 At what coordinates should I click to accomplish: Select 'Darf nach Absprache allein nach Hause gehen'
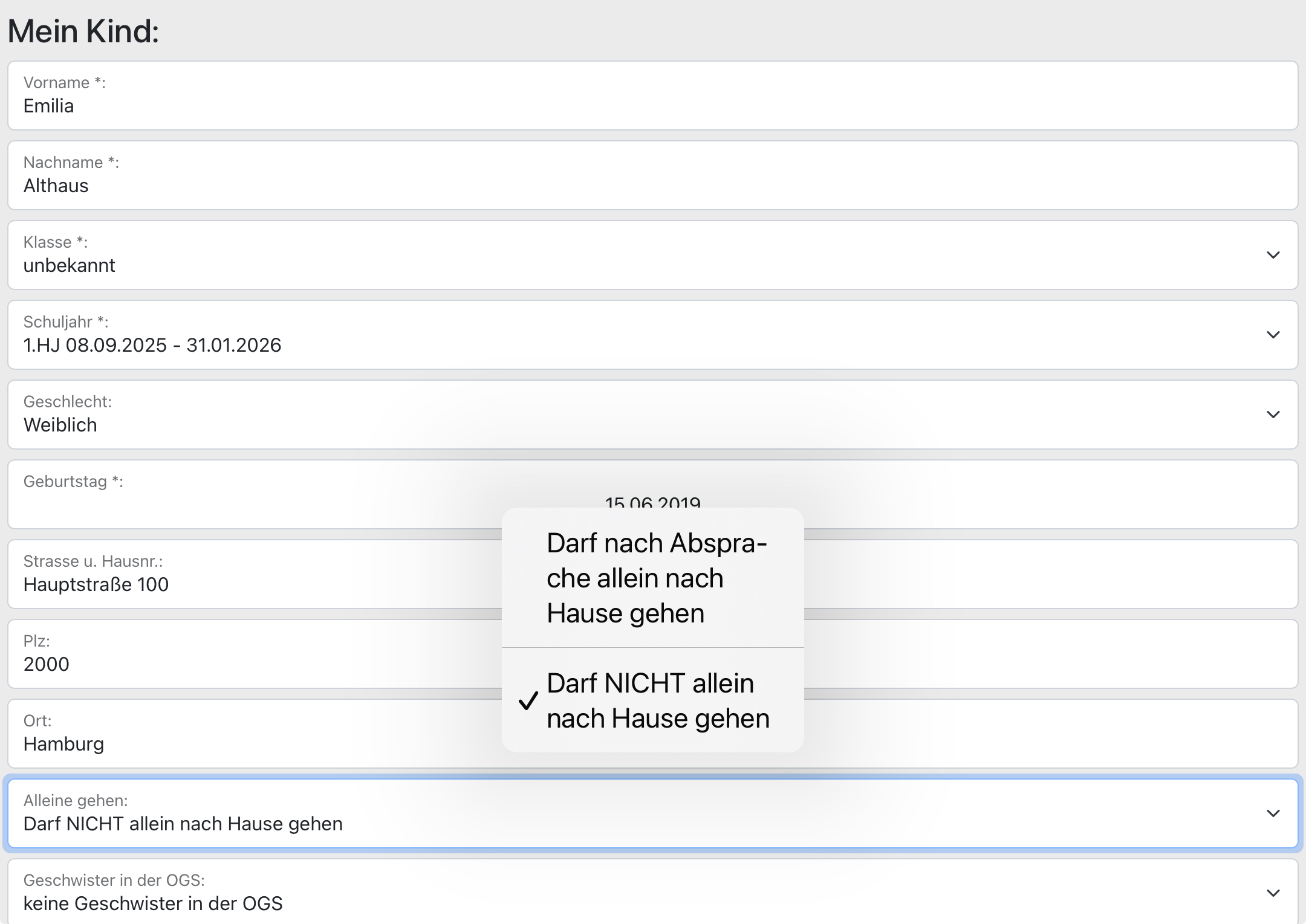coord(656,578)
